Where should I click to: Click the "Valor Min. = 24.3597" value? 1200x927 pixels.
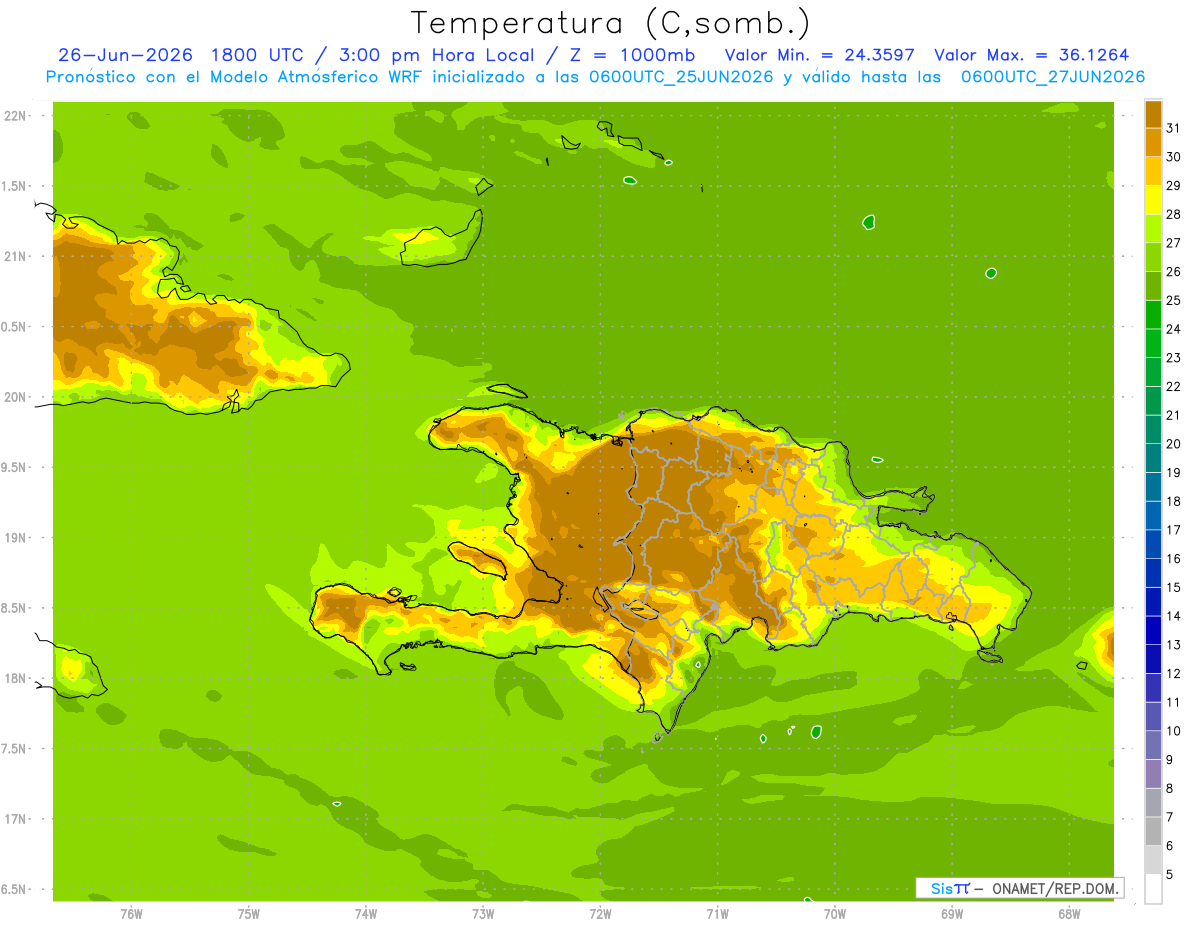pos(819,55)
